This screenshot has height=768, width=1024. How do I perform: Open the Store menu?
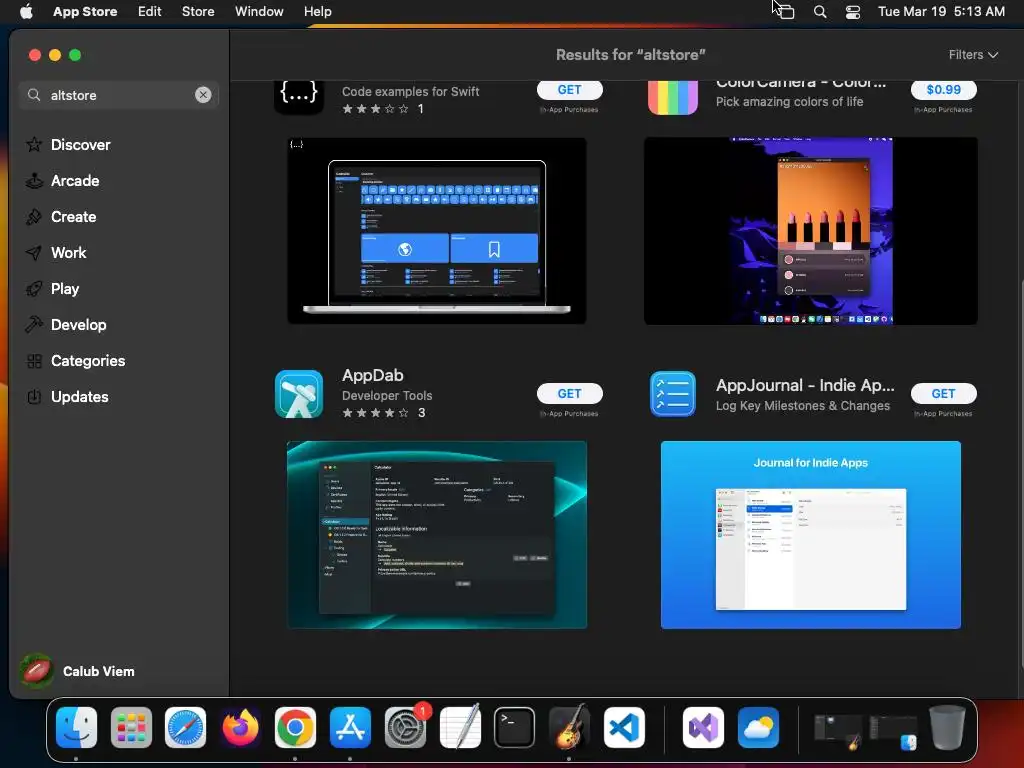198,11
